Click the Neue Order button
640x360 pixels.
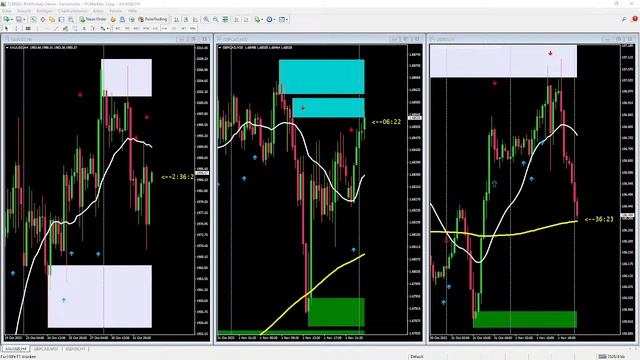tap(93, 19)
